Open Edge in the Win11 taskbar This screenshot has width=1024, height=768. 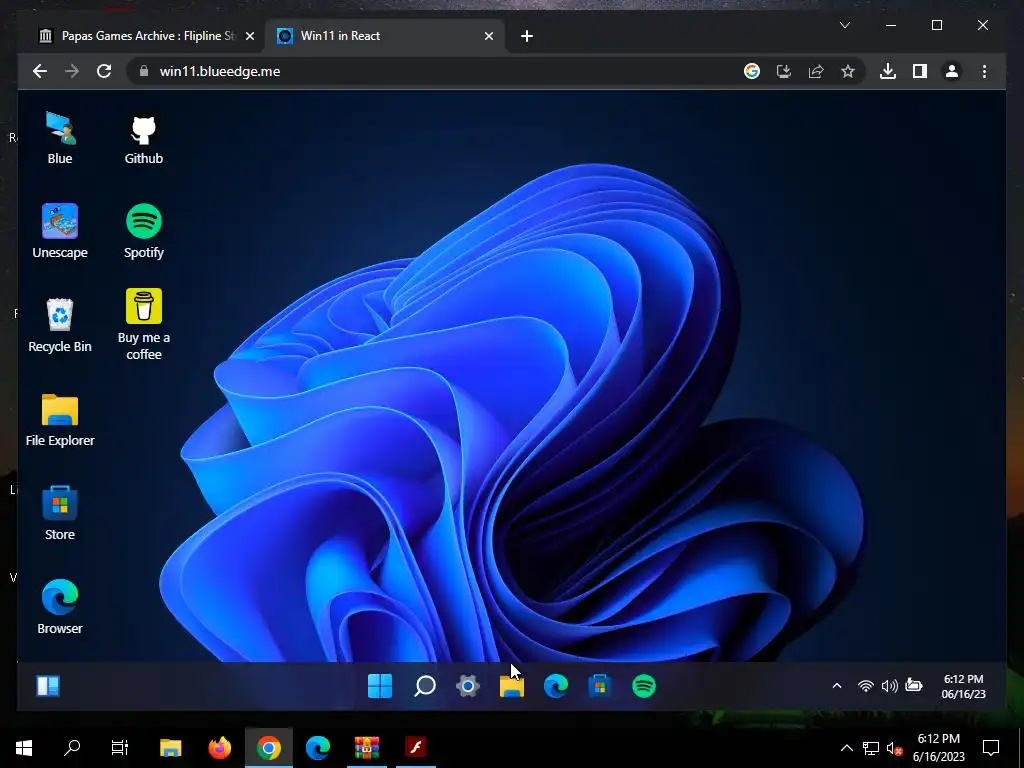click(x=556, y=686)
